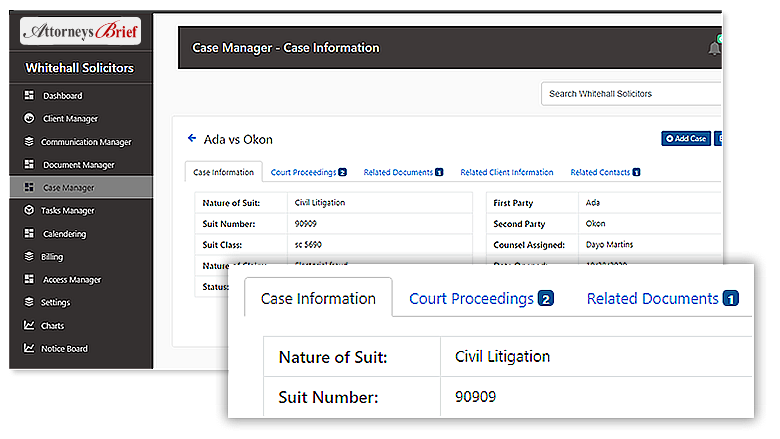Go to Access Manager in sidebar
The height and width of the screenshot is (439, 780).
[71, 280]
